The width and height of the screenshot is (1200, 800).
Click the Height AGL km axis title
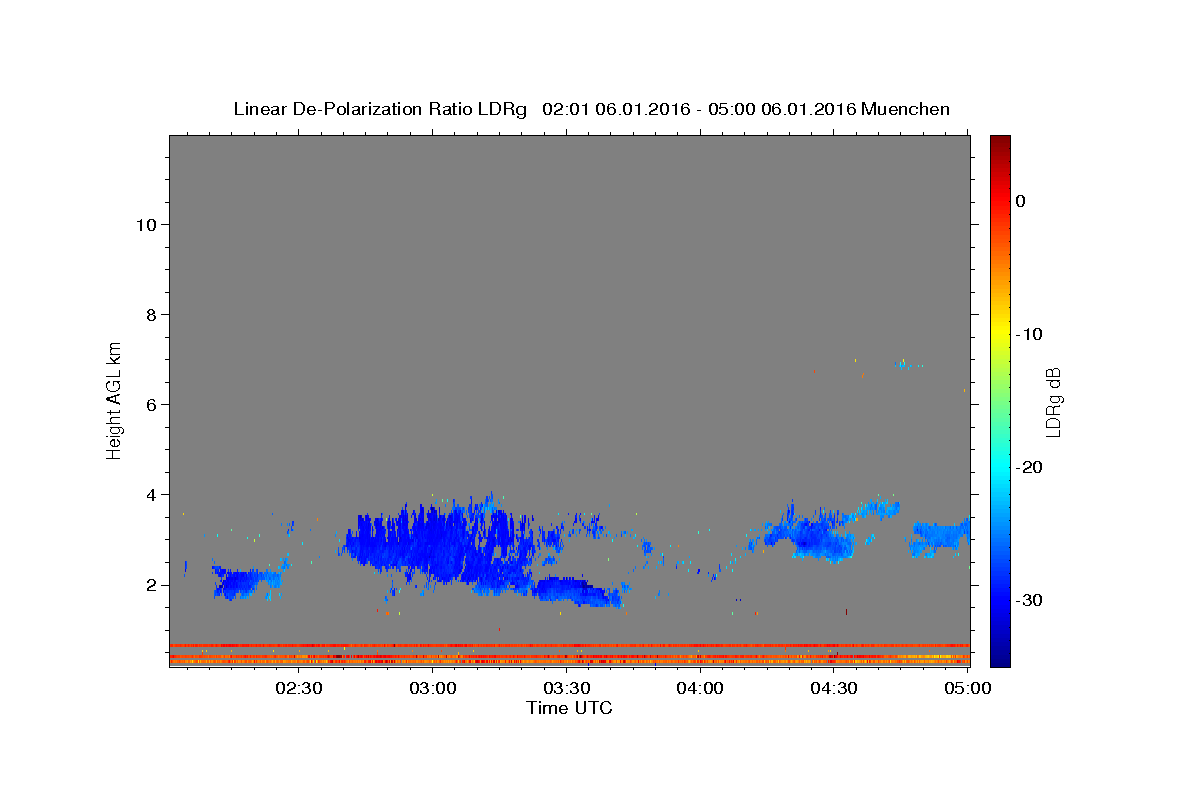coord(114,399)
